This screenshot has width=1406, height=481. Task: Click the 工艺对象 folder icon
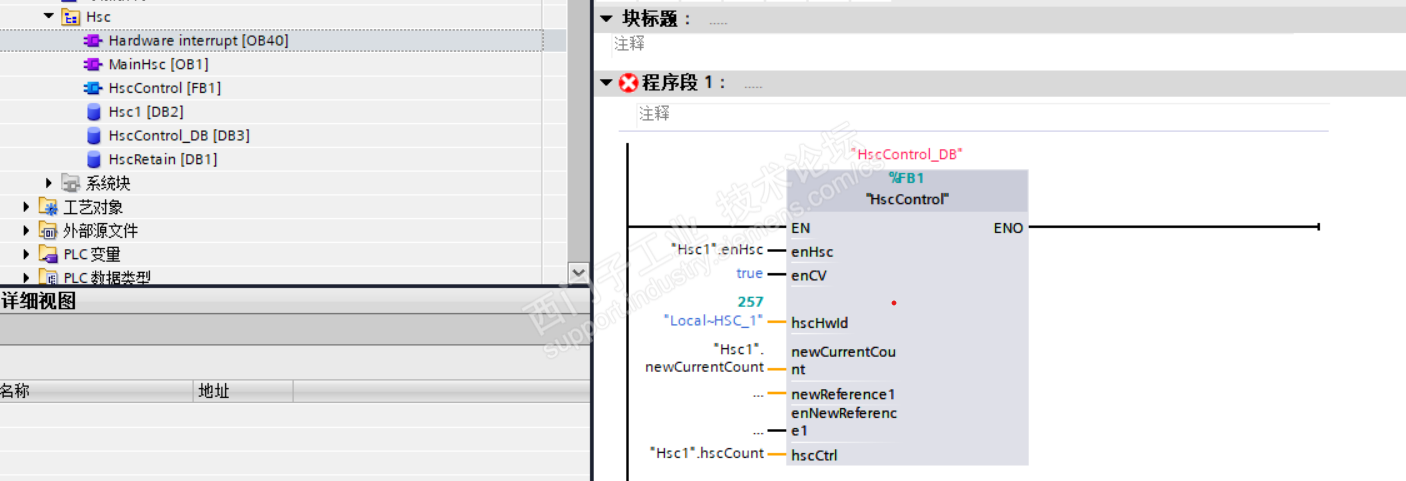[48, 207]
